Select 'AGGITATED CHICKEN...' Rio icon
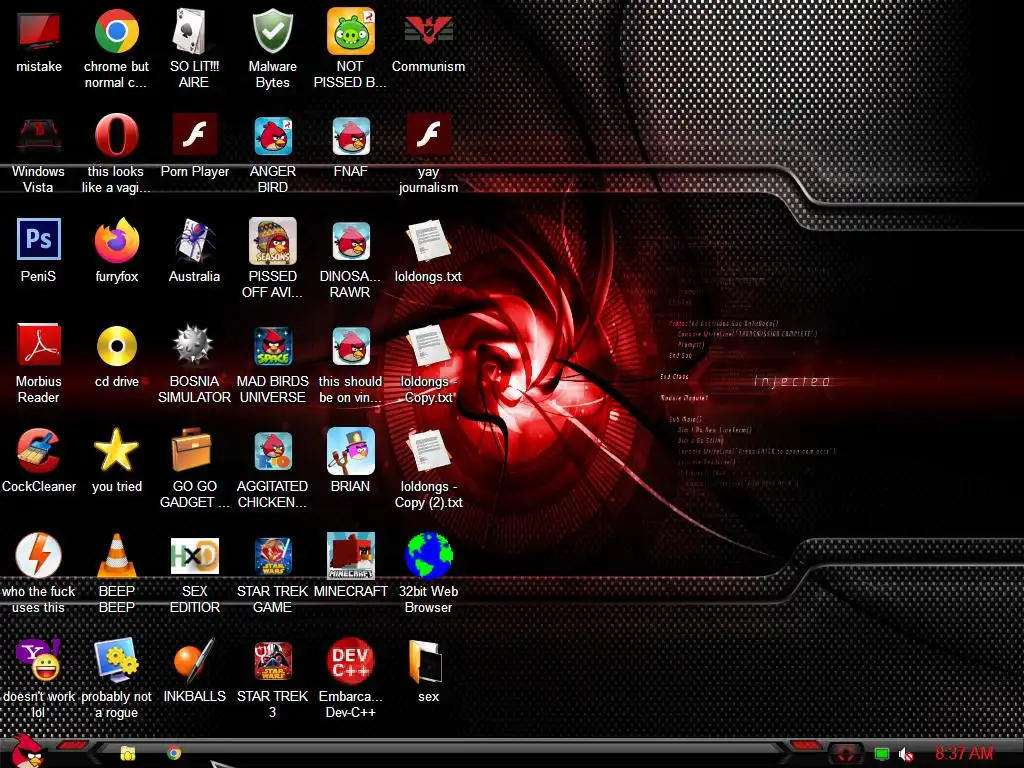The width and height of the screenshot is (1024, 768). coord(272,451)
